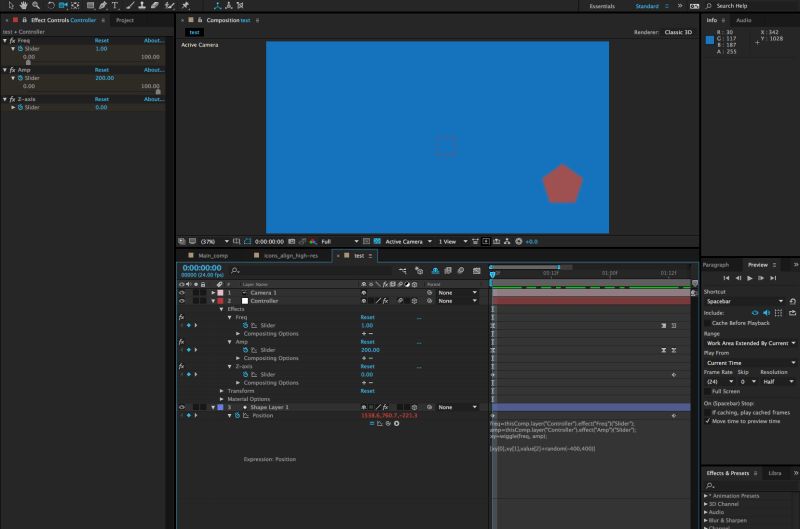Click About for Z-axis effect
800x529 pixels.
pyautogui.click(x=153, y=99)
